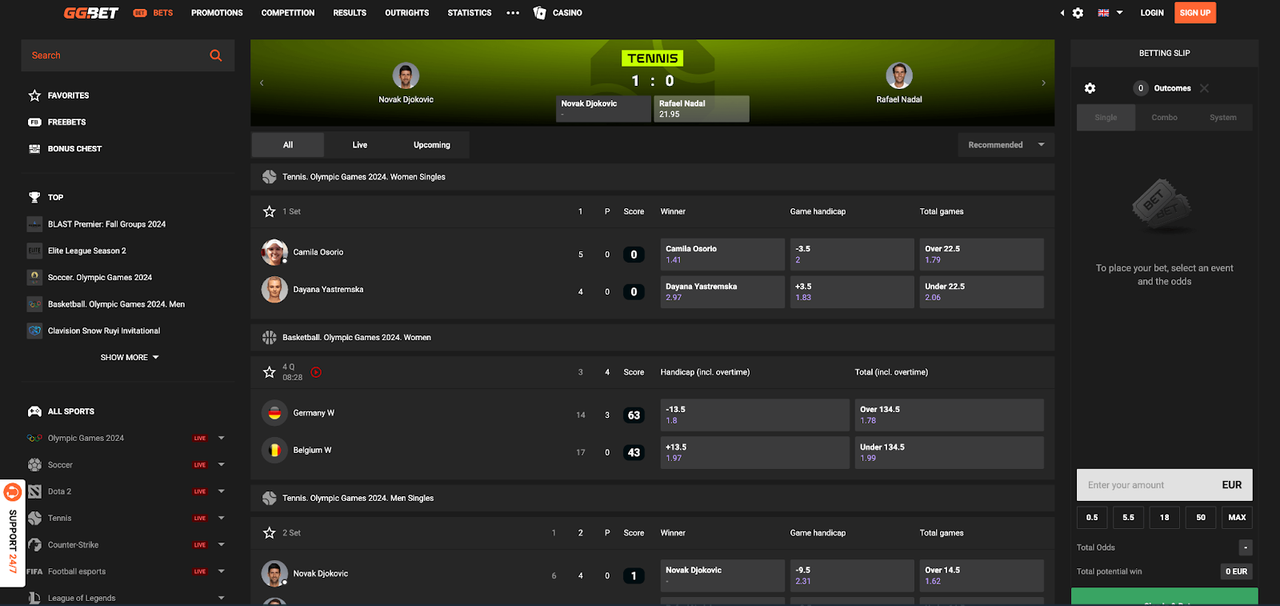Select Over 22.5 total games odds
The height and width of the screenshot is (606, 1280).
coord(982,254)
